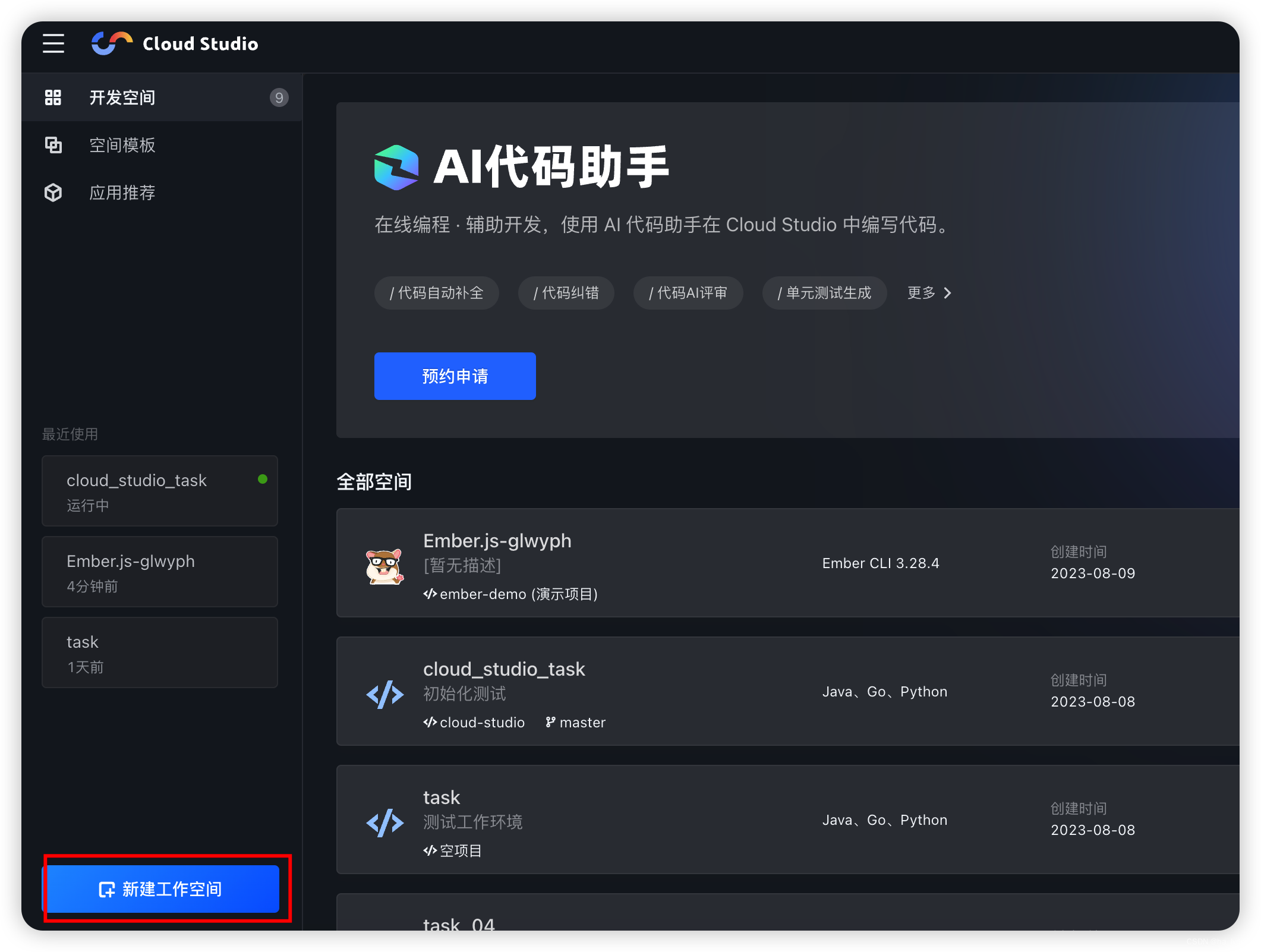Click the 新建工作空间 button
The image size is (1261, 952).
[162, 889]
